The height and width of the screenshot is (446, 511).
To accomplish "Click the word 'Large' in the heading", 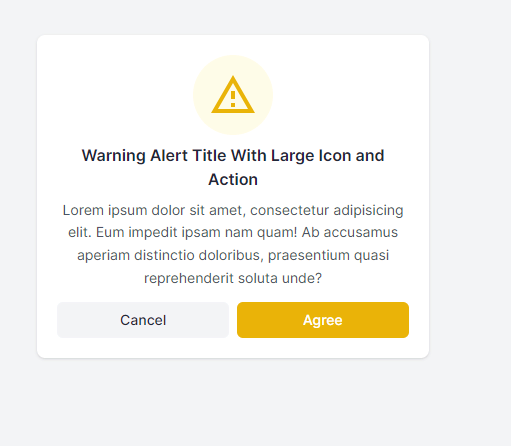I will point(292,156).
